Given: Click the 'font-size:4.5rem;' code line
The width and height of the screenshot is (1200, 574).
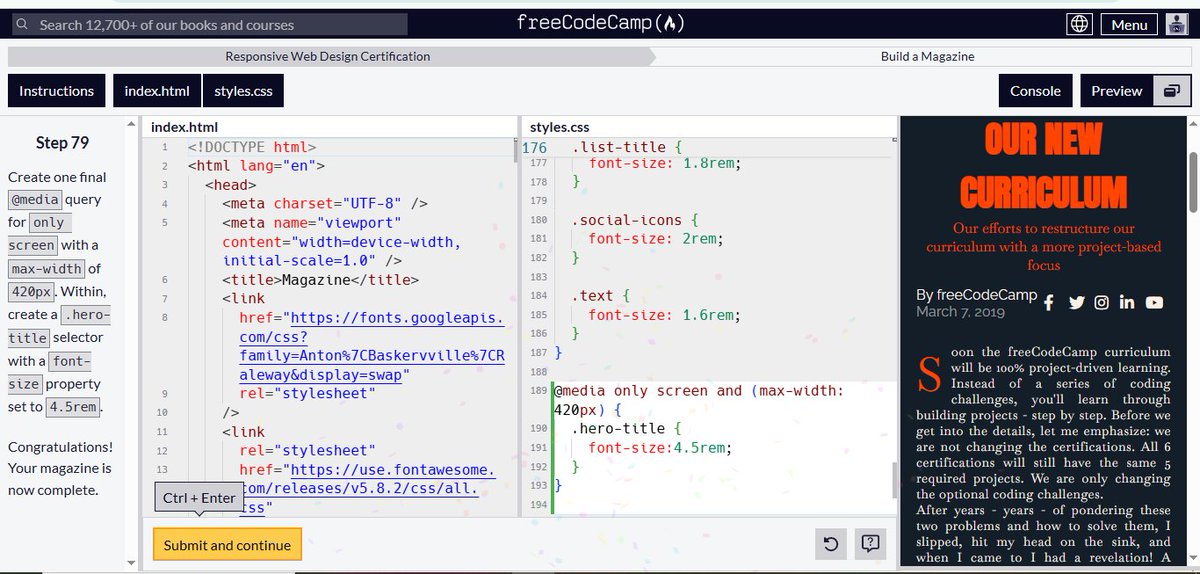Looking at the screenshot, I should pyautogui.click(x=660, y=447).
